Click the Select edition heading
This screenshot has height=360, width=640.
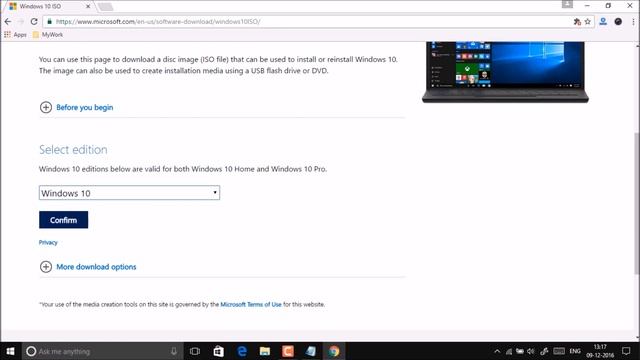click(73, 150)
